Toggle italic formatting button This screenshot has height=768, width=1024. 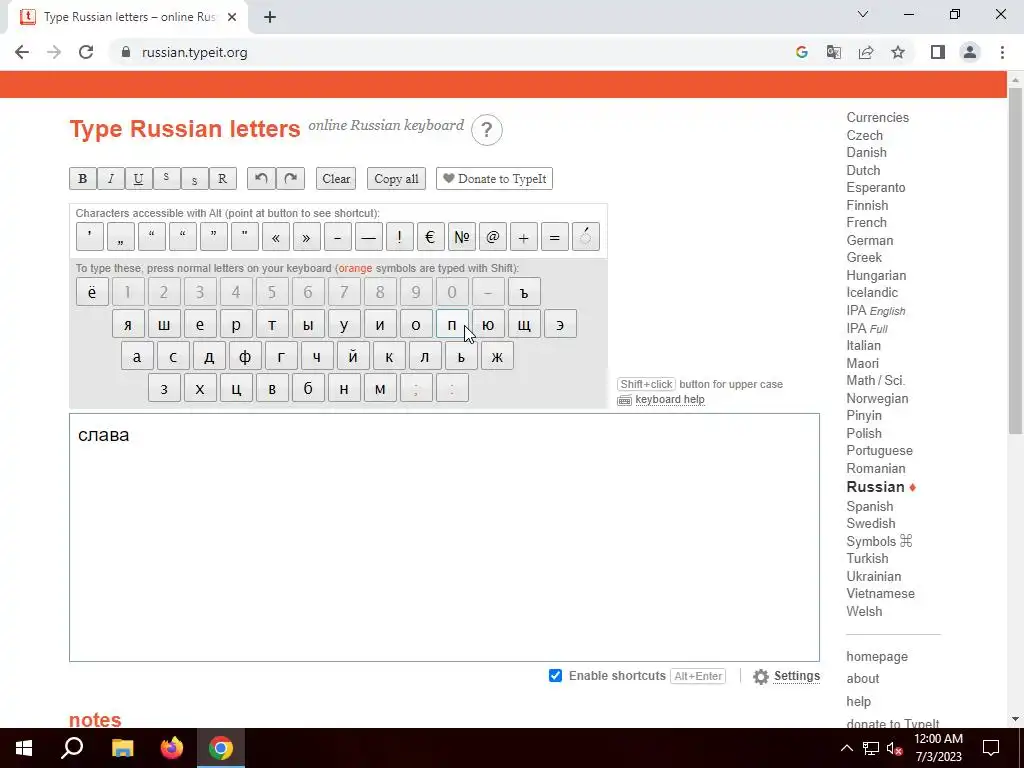tap(111, 179)
